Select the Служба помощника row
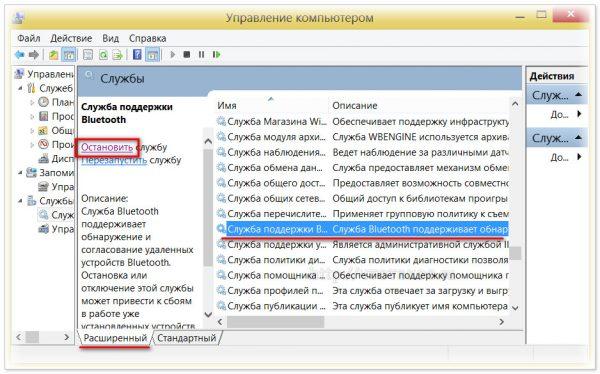The image size is (600, 374). (x=362, y=275)
